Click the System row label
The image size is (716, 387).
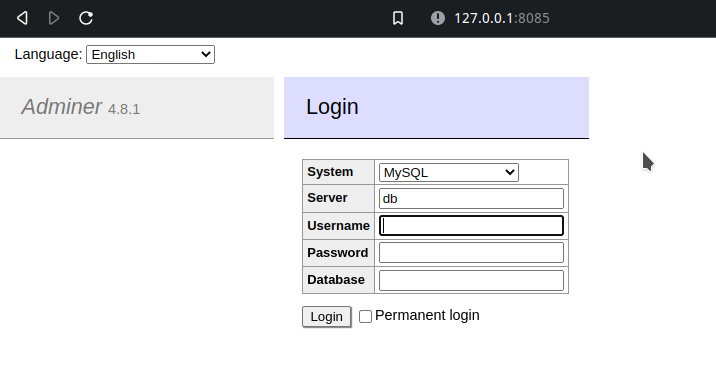(330, 172)
